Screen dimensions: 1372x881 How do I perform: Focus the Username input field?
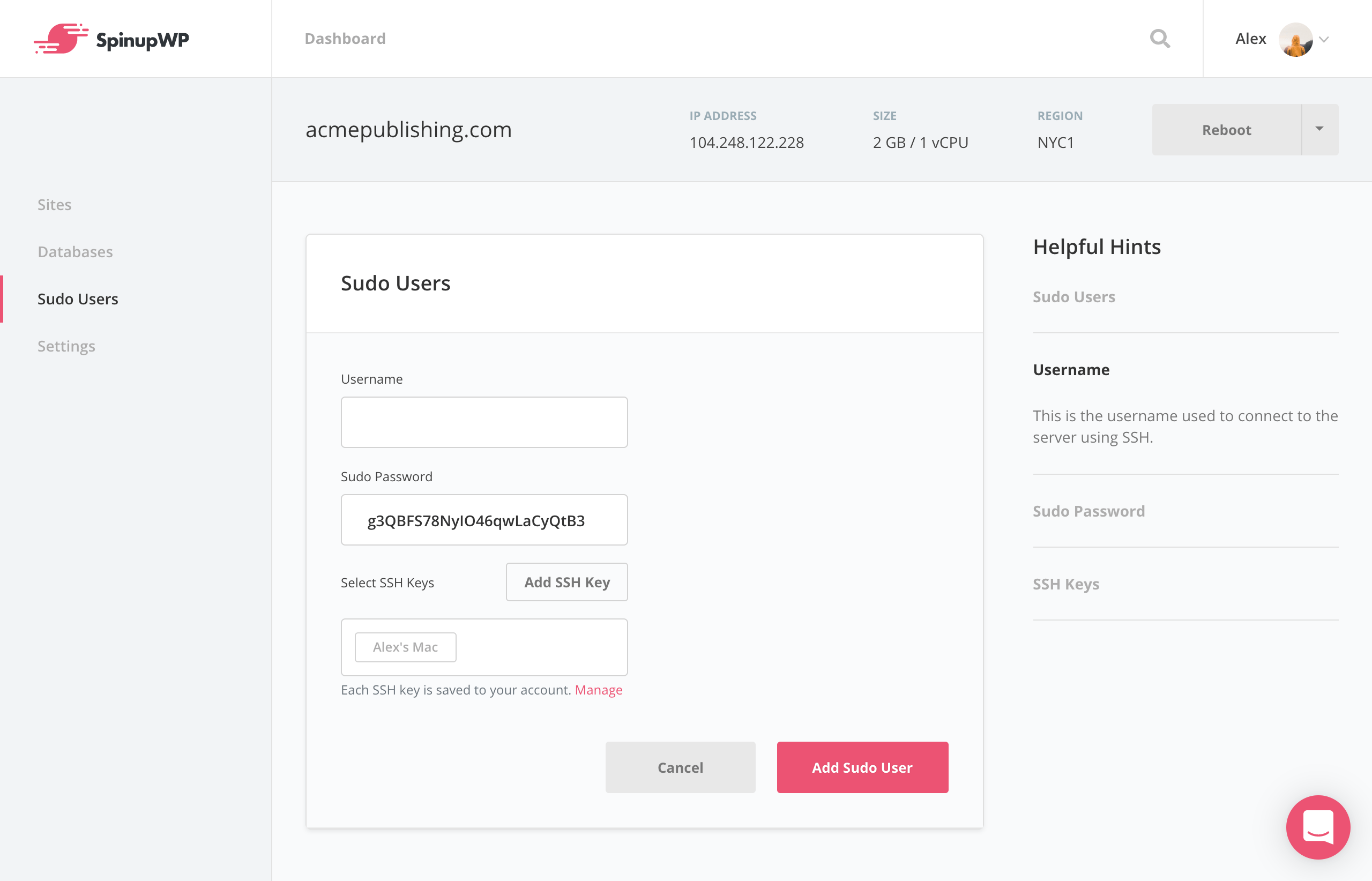[484, 422]
